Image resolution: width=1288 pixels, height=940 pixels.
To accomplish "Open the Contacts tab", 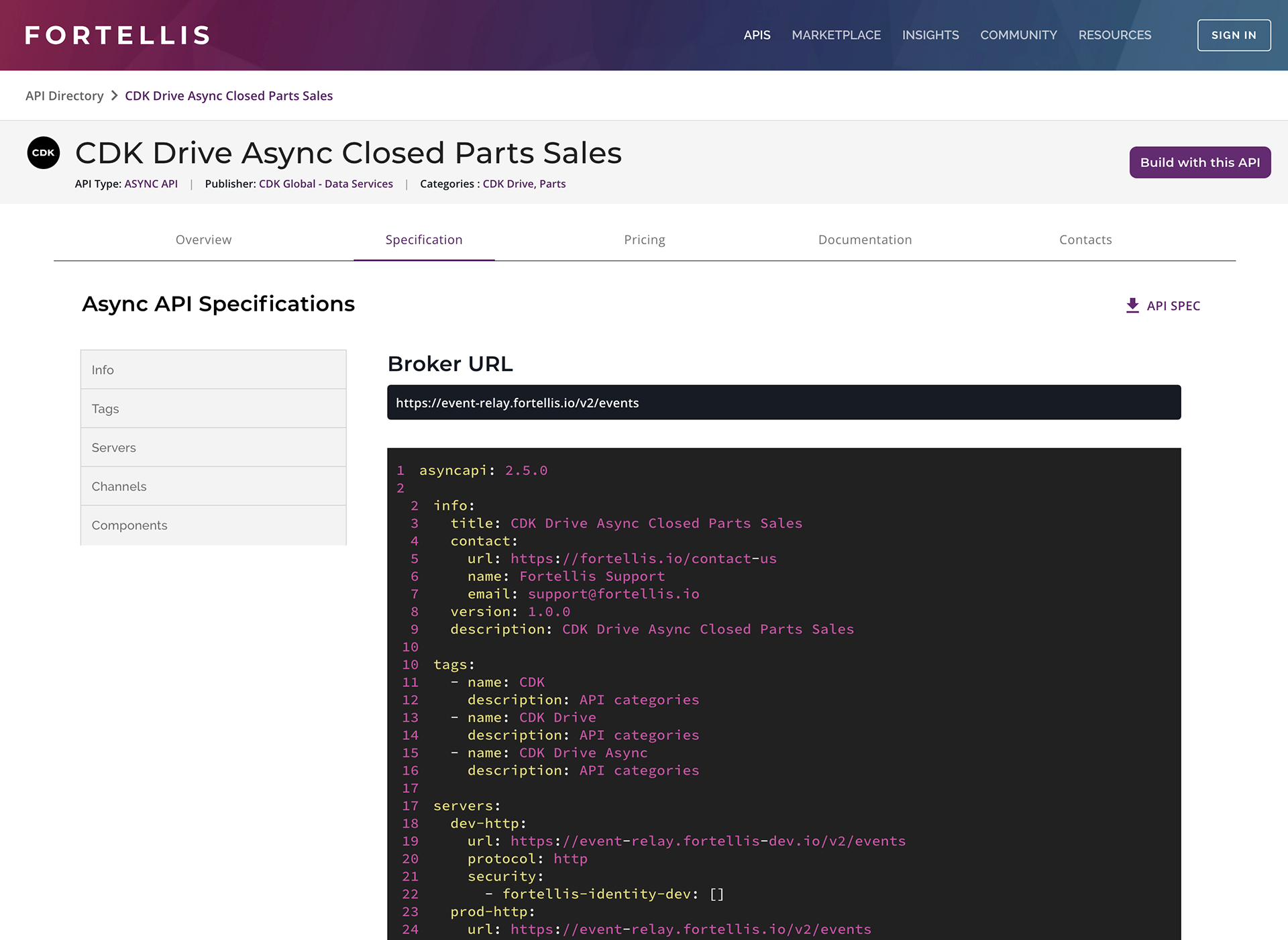I will pyautogui.click(x=1085, y=240).
